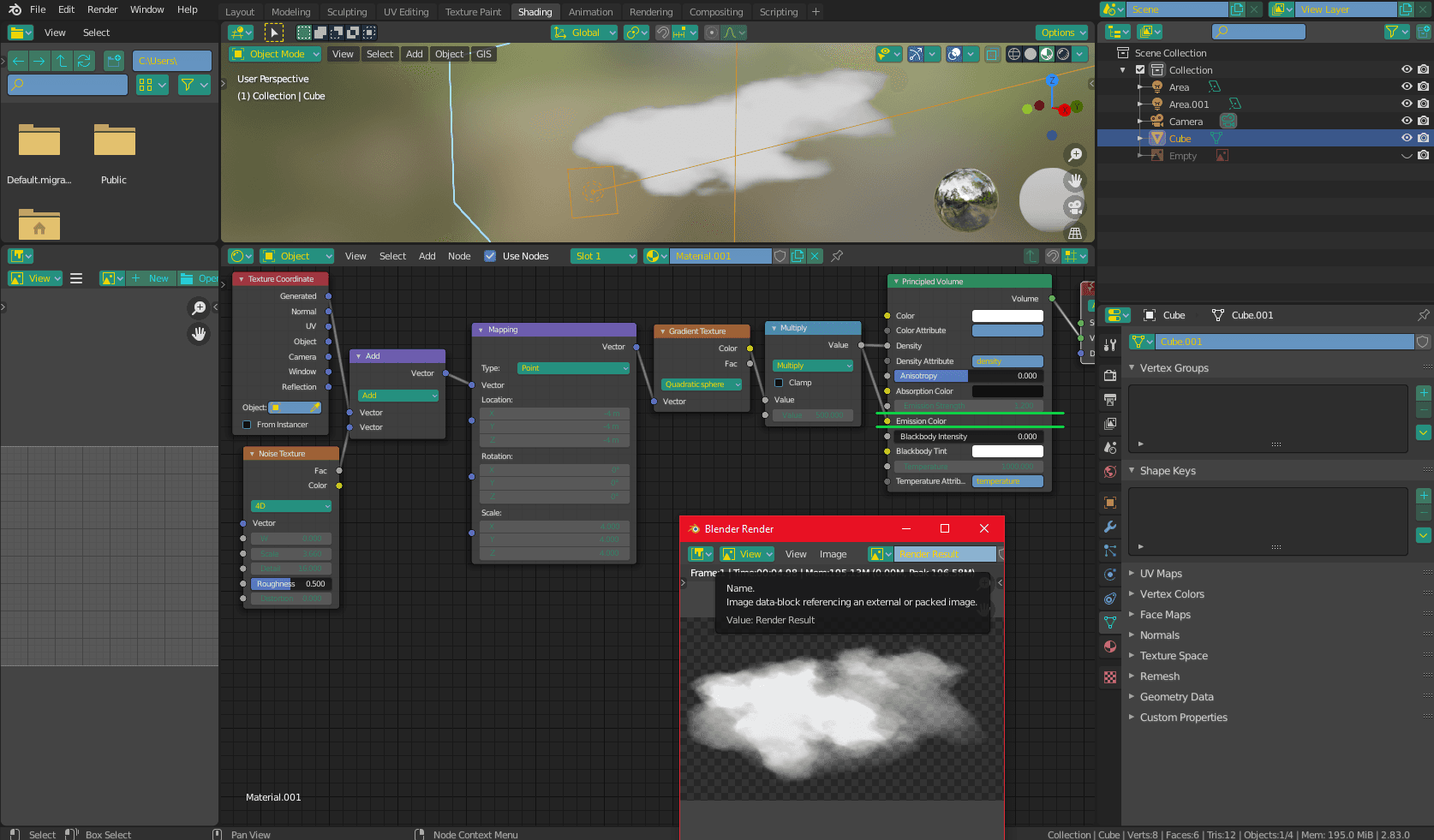Click the GIS button in viewport header
Image resolution: width=1434 pixels, height=840 pixels.
pyautogui.click(x=484, y=54)
